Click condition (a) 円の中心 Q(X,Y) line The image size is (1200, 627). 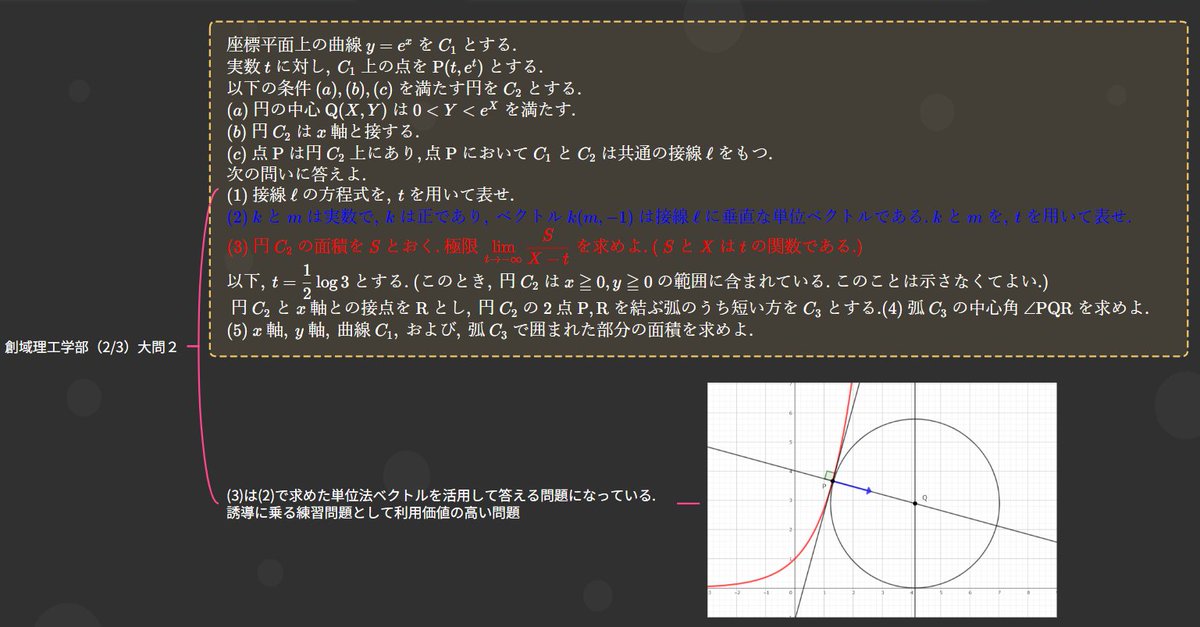402,109
